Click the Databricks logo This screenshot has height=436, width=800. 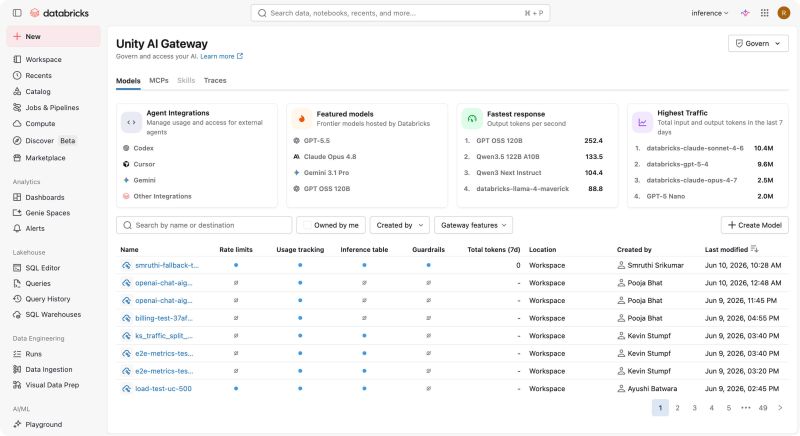tap(59, 13)
